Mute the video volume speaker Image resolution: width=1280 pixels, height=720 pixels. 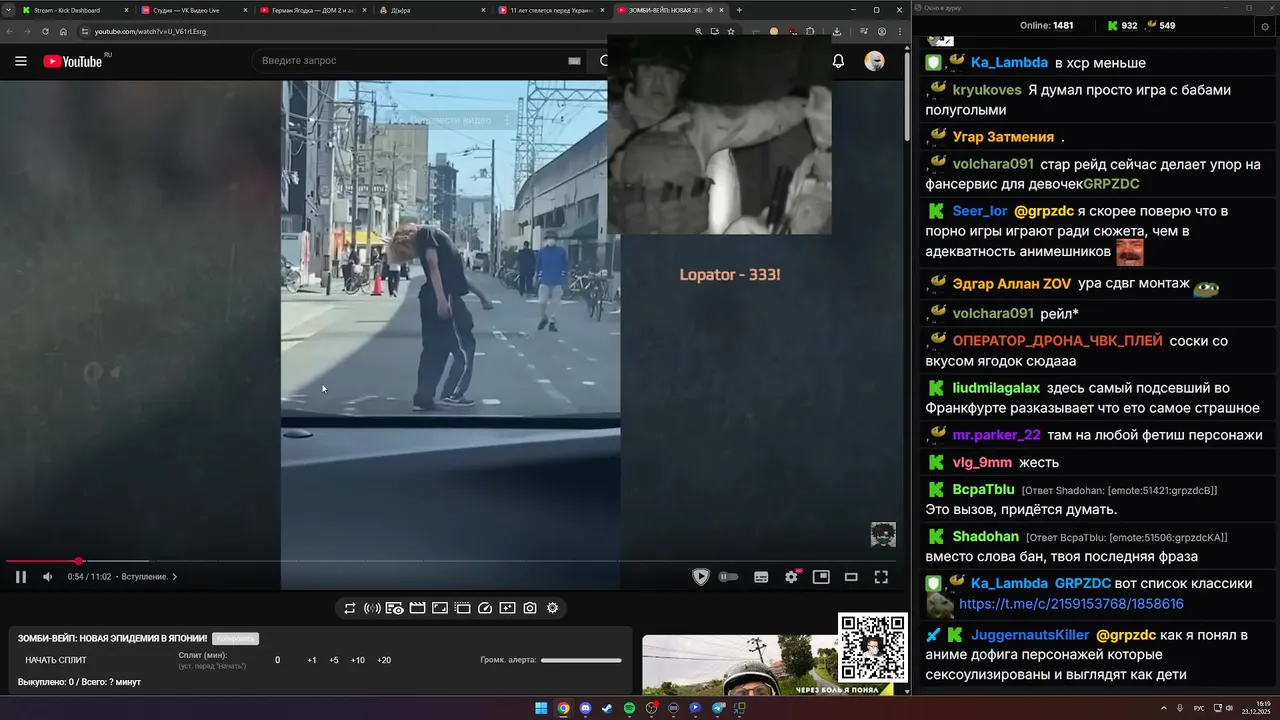tap(47, 577)
